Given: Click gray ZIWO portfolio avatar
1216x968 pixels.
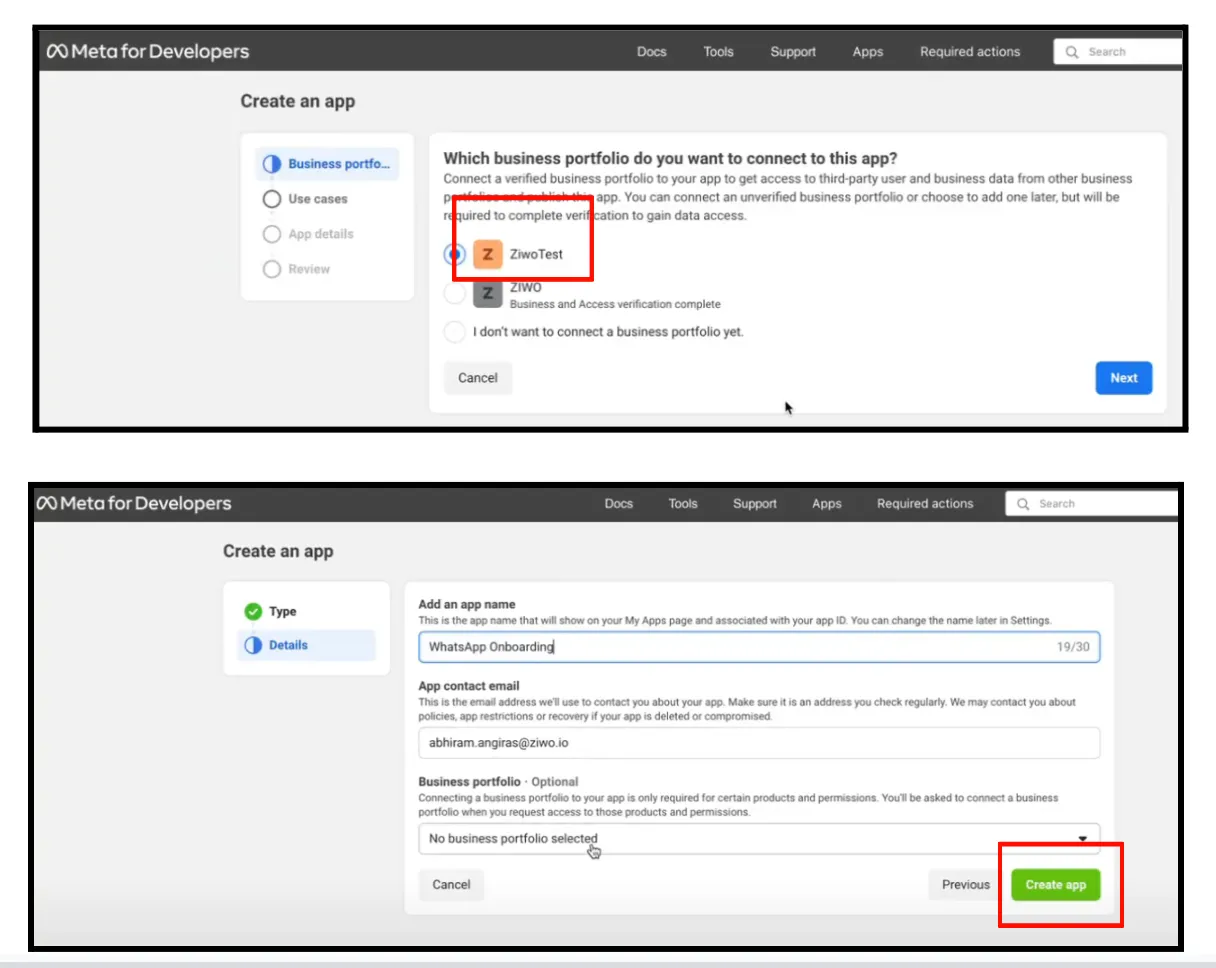Looking at the screenshot, I should pyautogui.click(x=487, y=294).
